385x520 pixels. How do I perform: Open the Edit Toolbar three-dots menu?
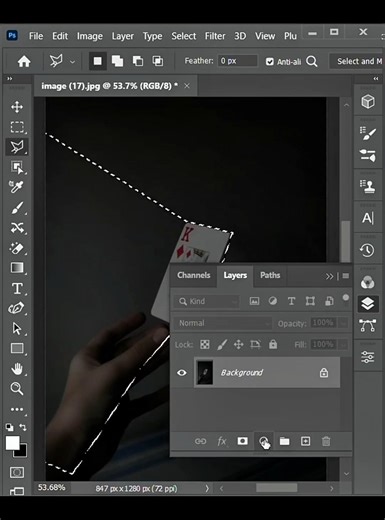[17, 409]
